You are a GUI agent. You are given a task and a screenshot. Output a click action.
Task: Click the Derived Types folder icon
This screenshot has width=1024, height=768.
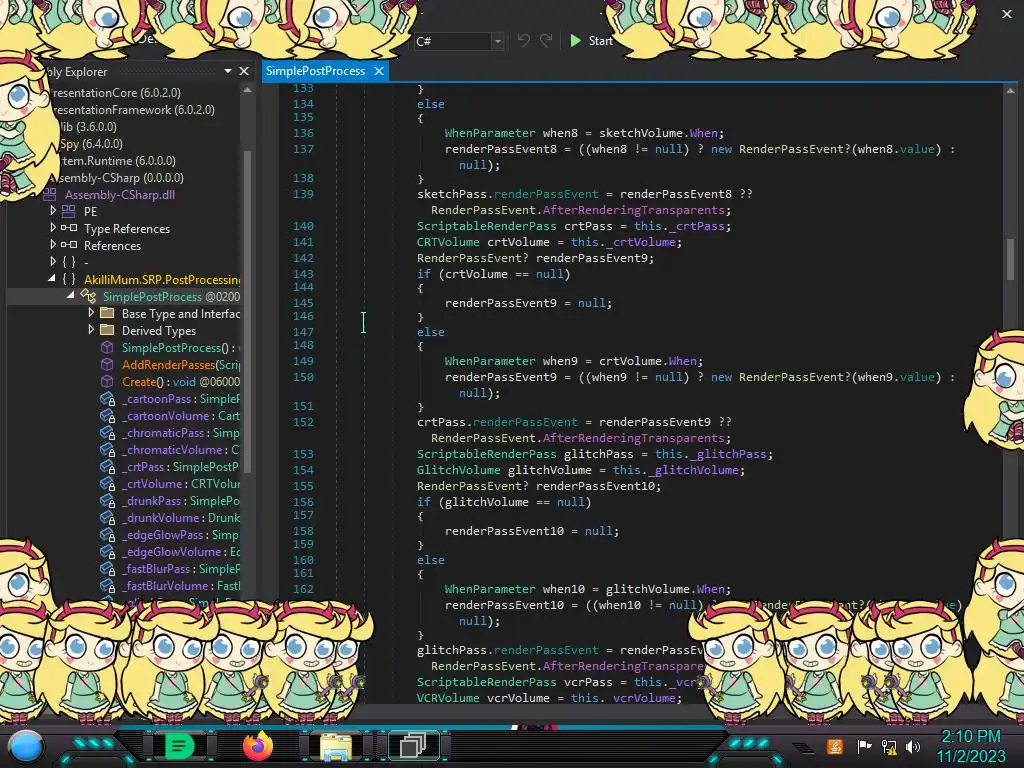click(107, 330)
